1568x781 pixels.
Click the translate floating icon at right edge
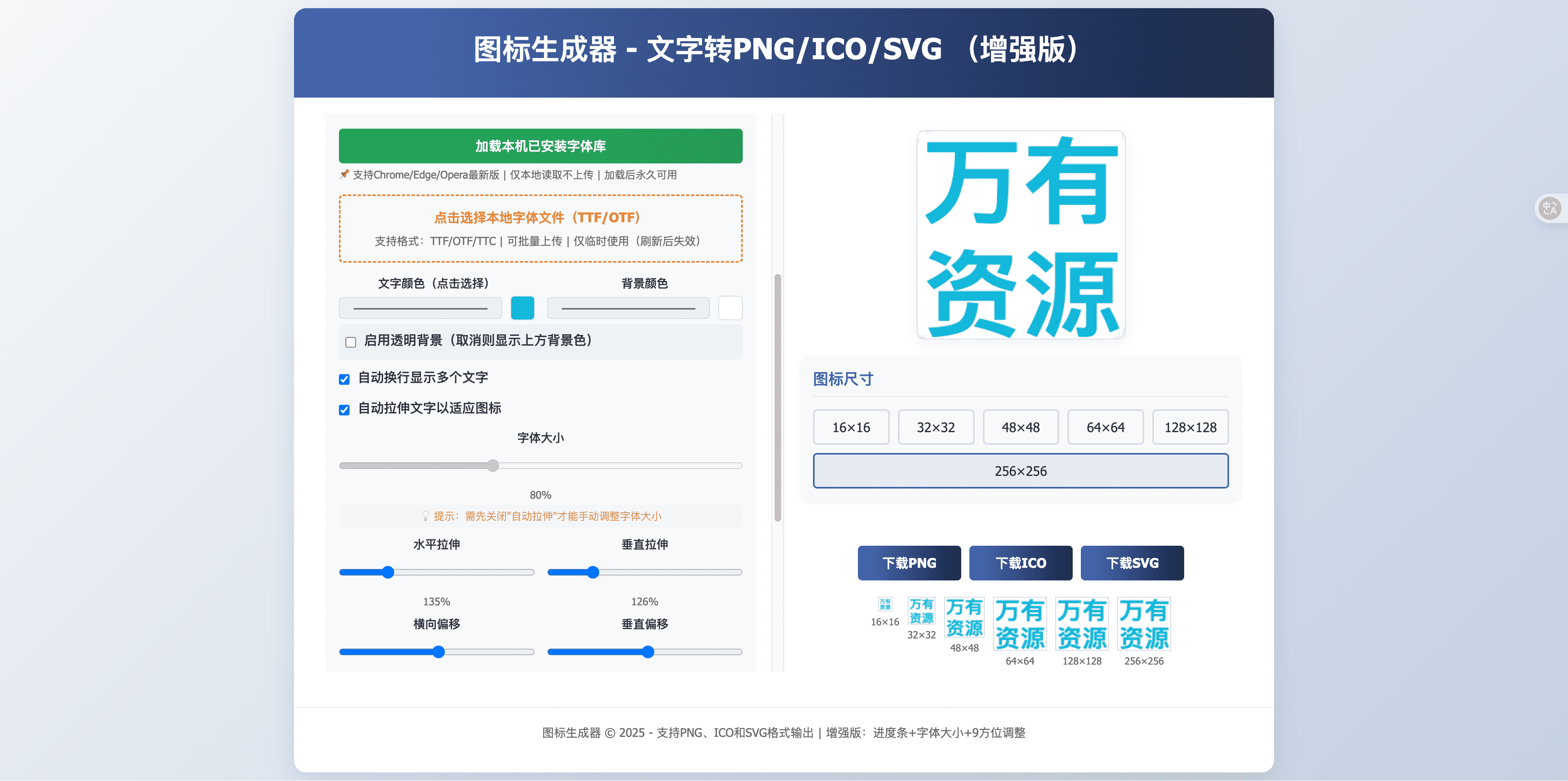point(1549,209)
